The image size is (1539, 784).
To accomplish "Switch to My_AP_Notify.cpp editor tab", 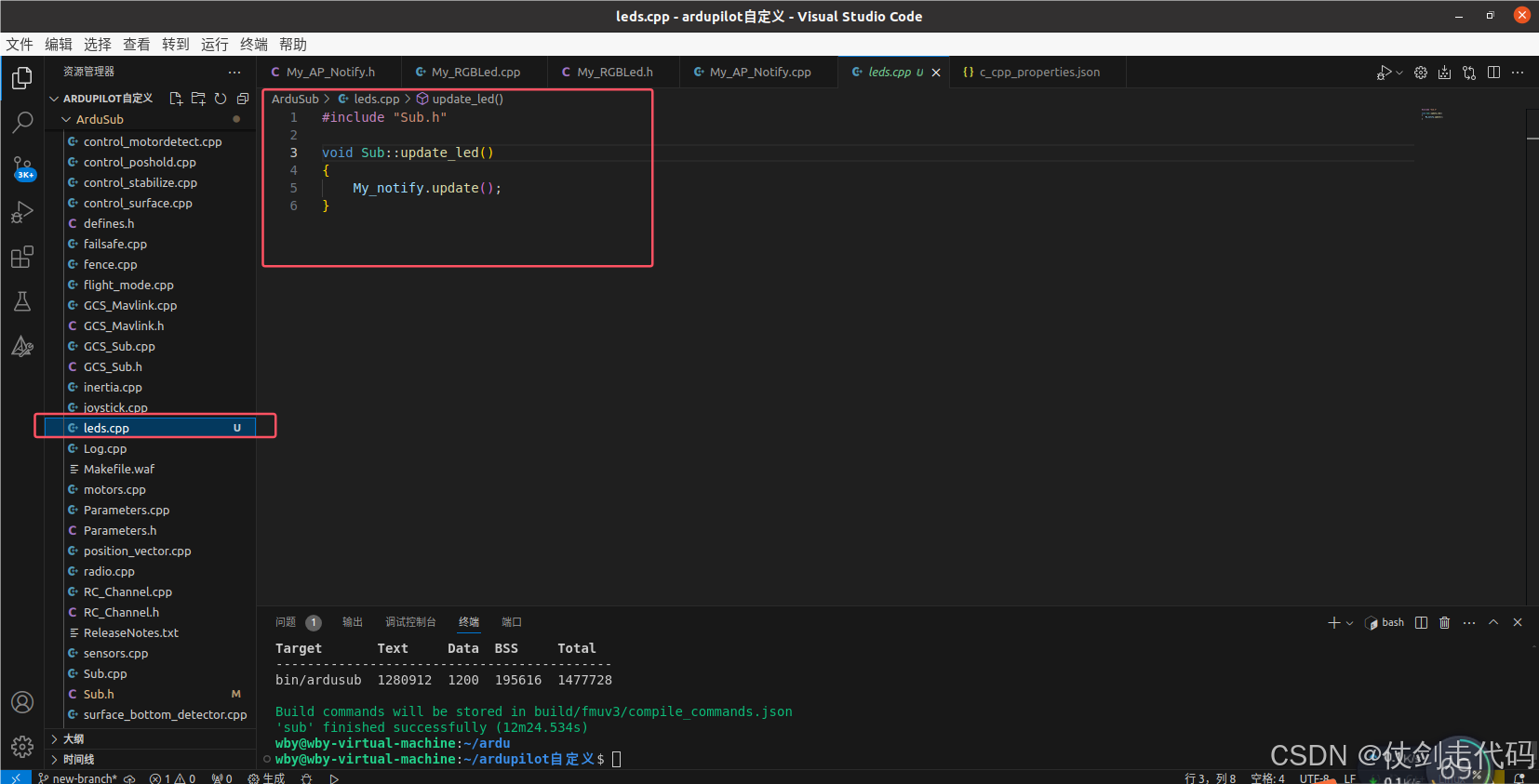I will (759, 73).
